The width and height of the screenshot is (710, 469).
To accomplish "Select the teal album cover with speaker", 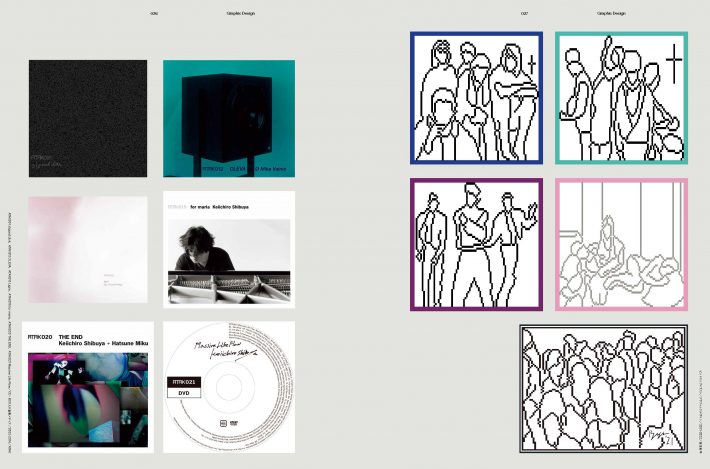I will (x=229, y=118).
